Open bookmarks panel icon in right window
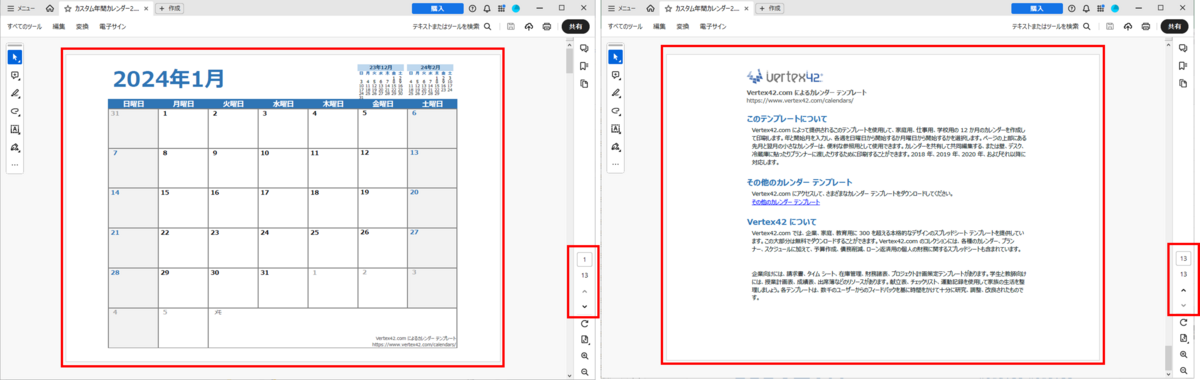1200x380 pixels. 1183,67
